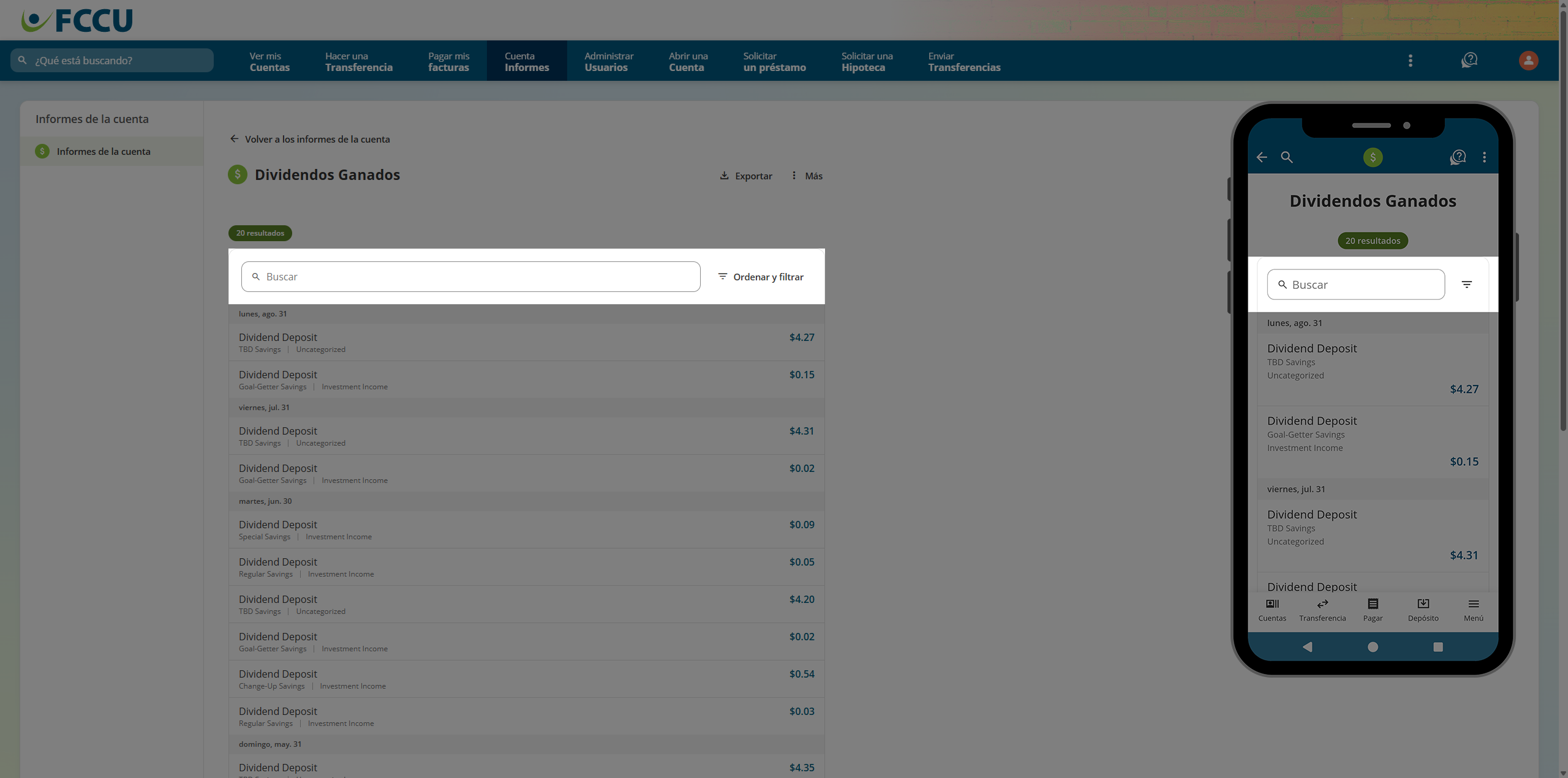Open Hacer una Transferencia menu
The height and width of the screenshot is (778, 1568).
[359, 61]
